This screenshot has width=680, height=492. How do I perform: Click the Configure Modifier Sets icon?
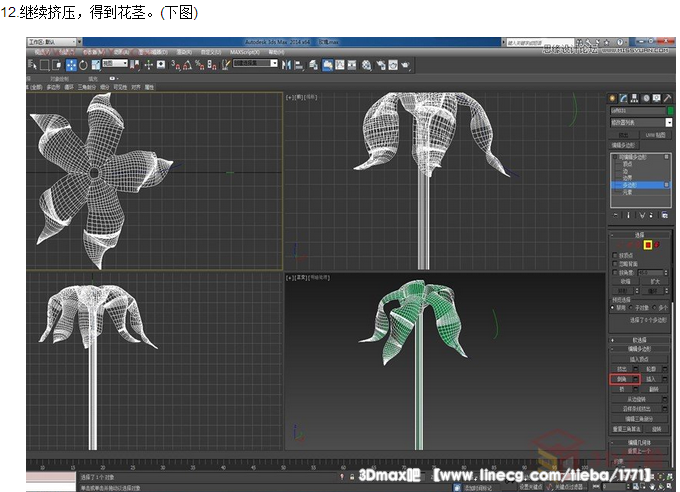point(665,215)
